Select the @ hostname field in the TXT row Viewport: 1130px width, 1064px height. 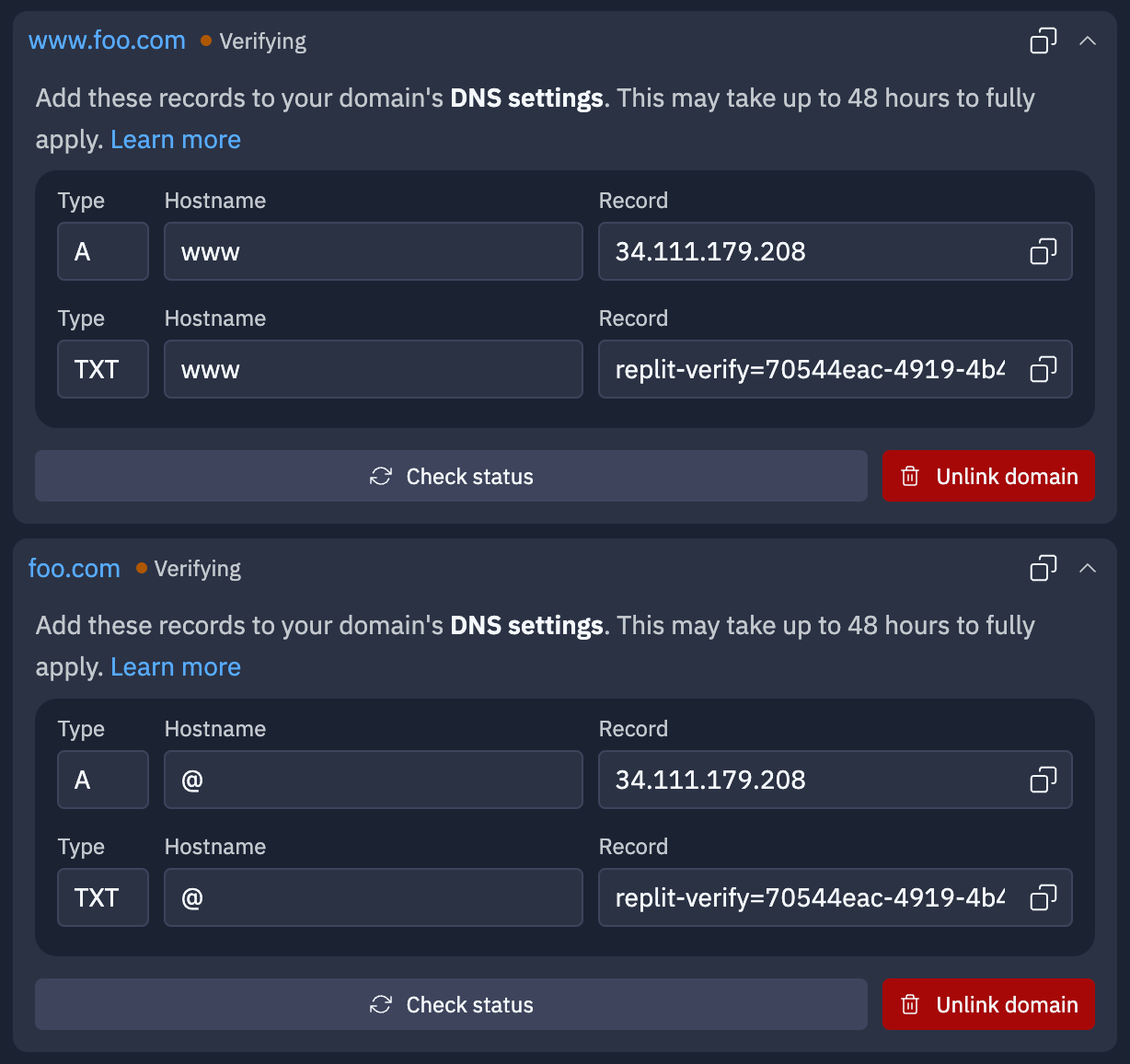coord(374,897)
